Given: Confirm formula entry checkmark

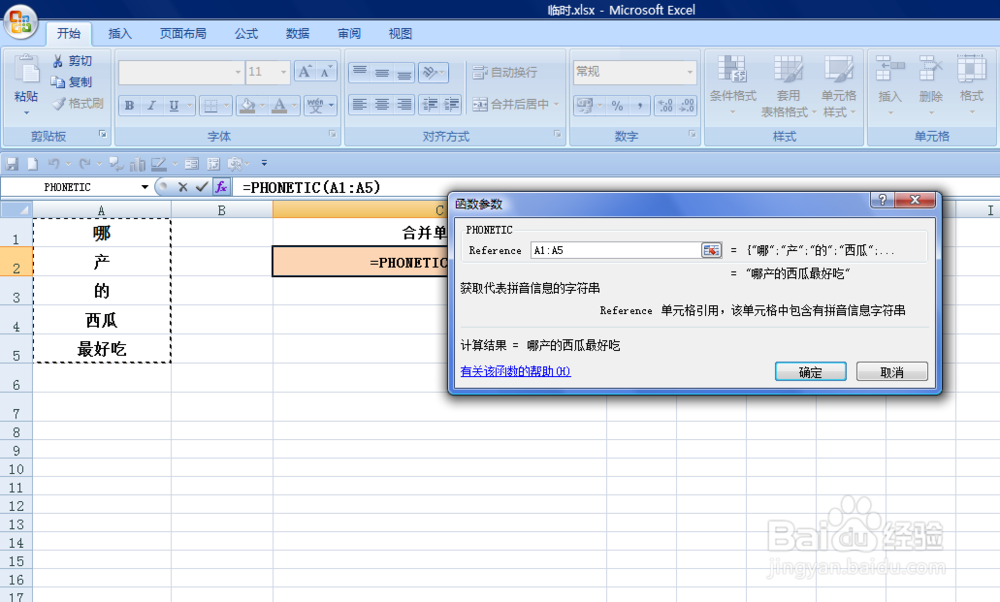Looking at the screenshot, I should [x=202, y=187].
